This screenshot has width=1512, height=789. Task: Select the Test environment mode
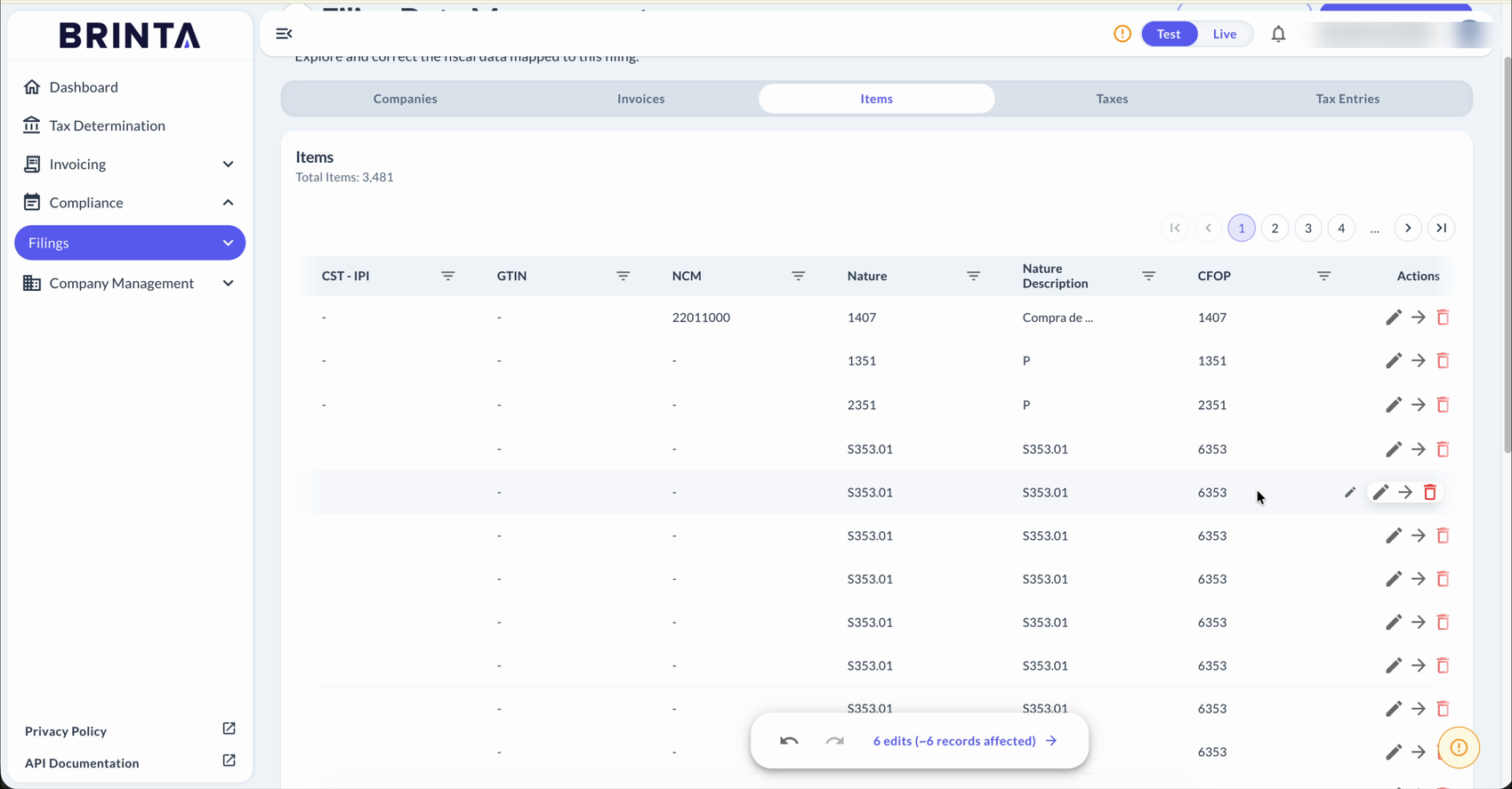coord(1169,34)
